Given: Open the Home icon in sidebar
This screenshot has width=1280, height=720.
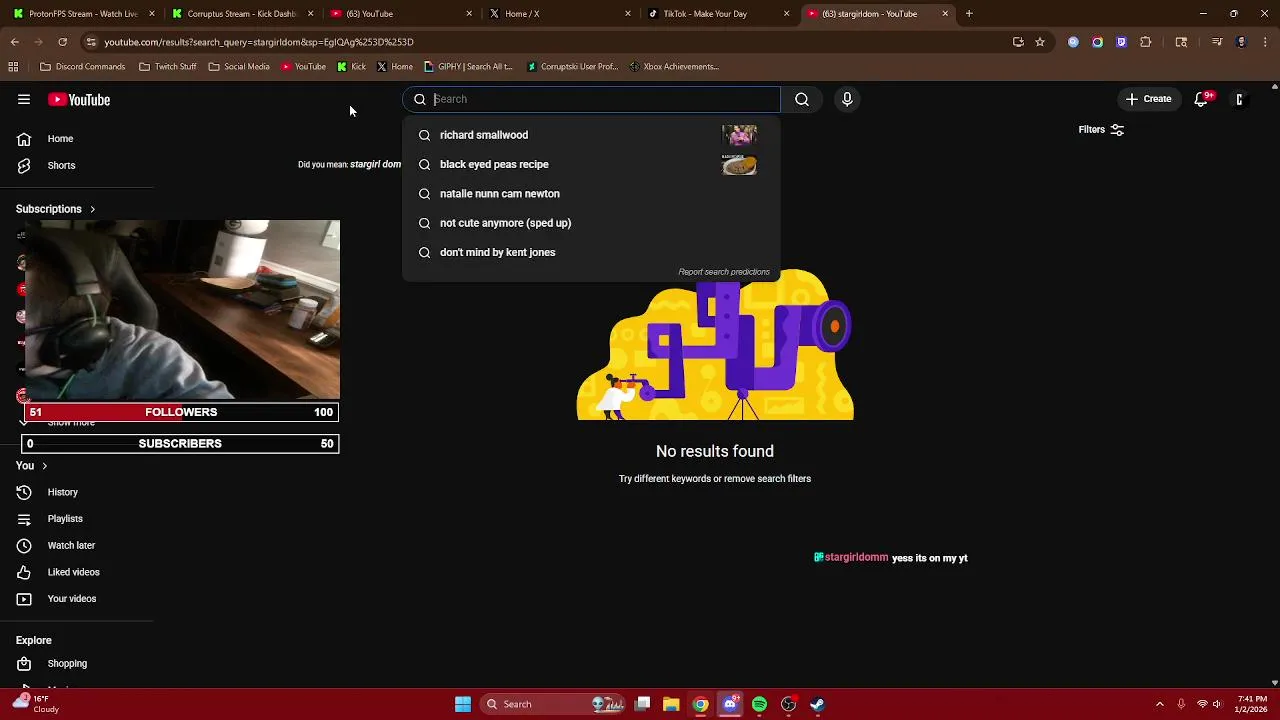Looking at the screenshot, I should click(24, 139).
